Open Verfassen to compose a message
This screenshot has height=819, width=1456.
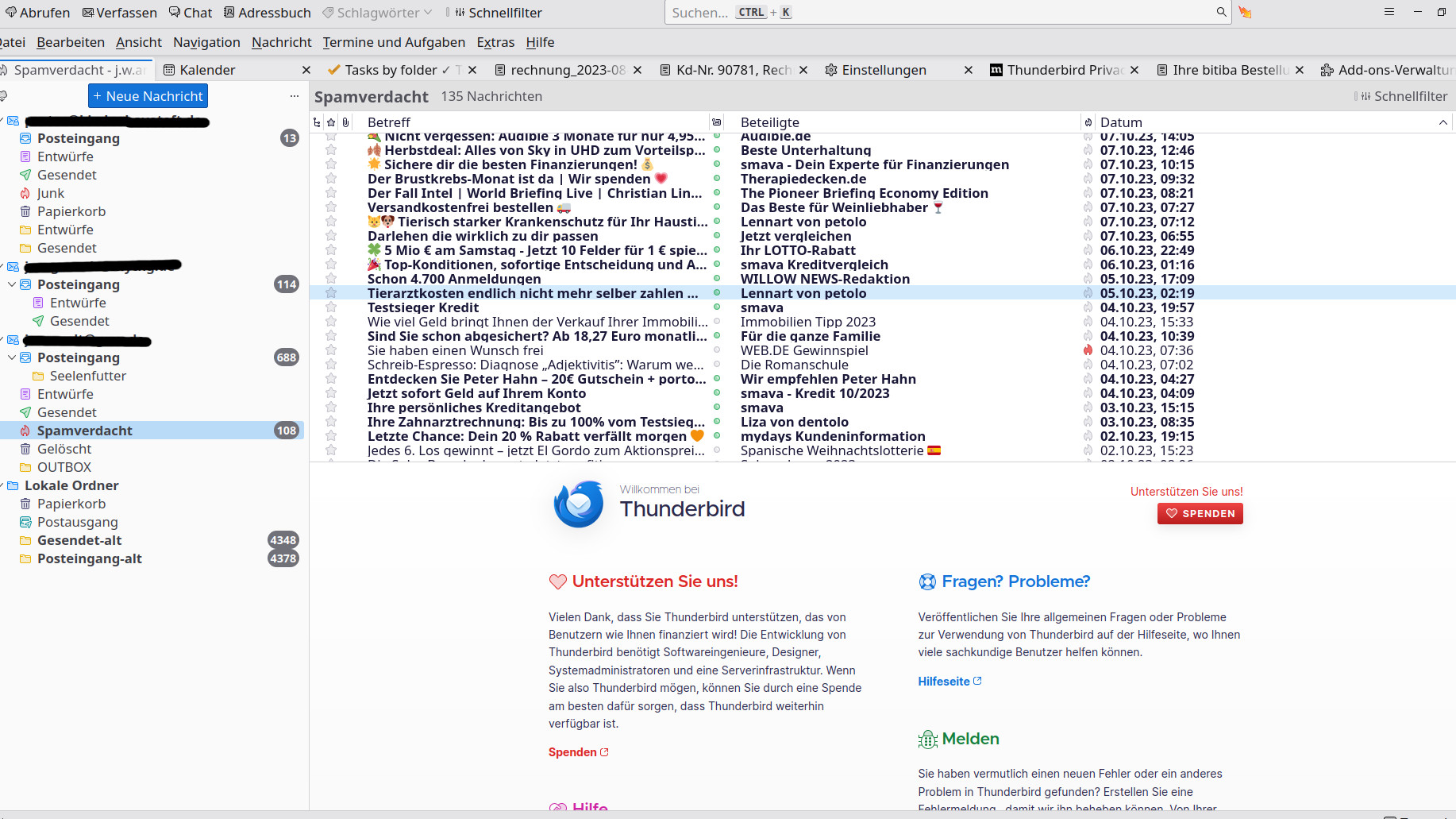(x=120, y=13)
